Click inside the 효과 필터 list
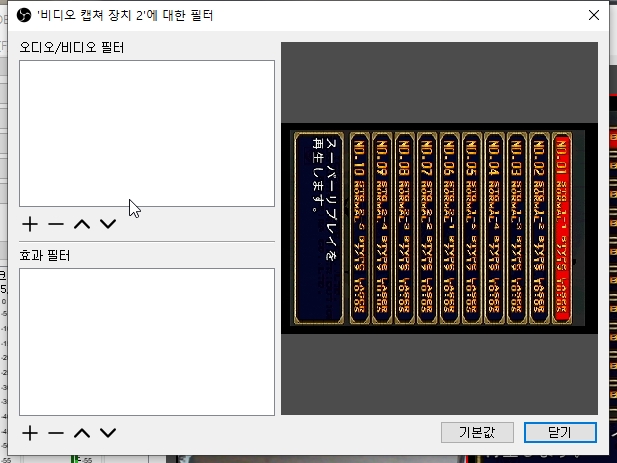Viewport: 617px width, 463px height. 147,342
